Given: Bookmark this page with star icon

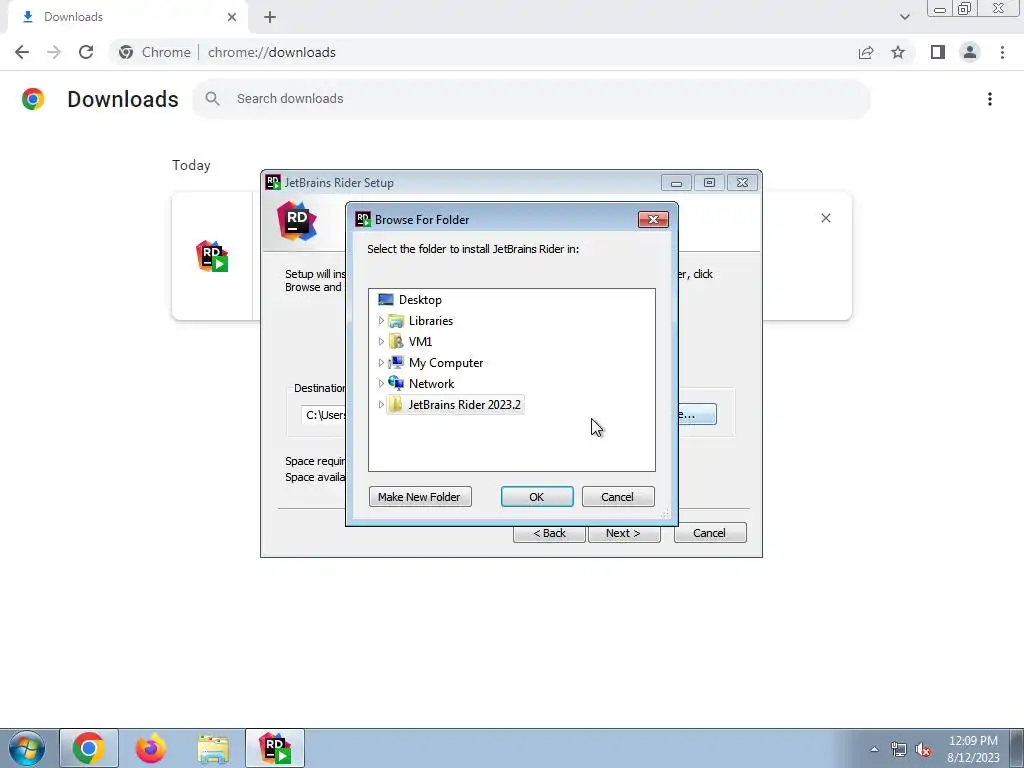Looking at the screenshot, I should [x=898, y=52].
